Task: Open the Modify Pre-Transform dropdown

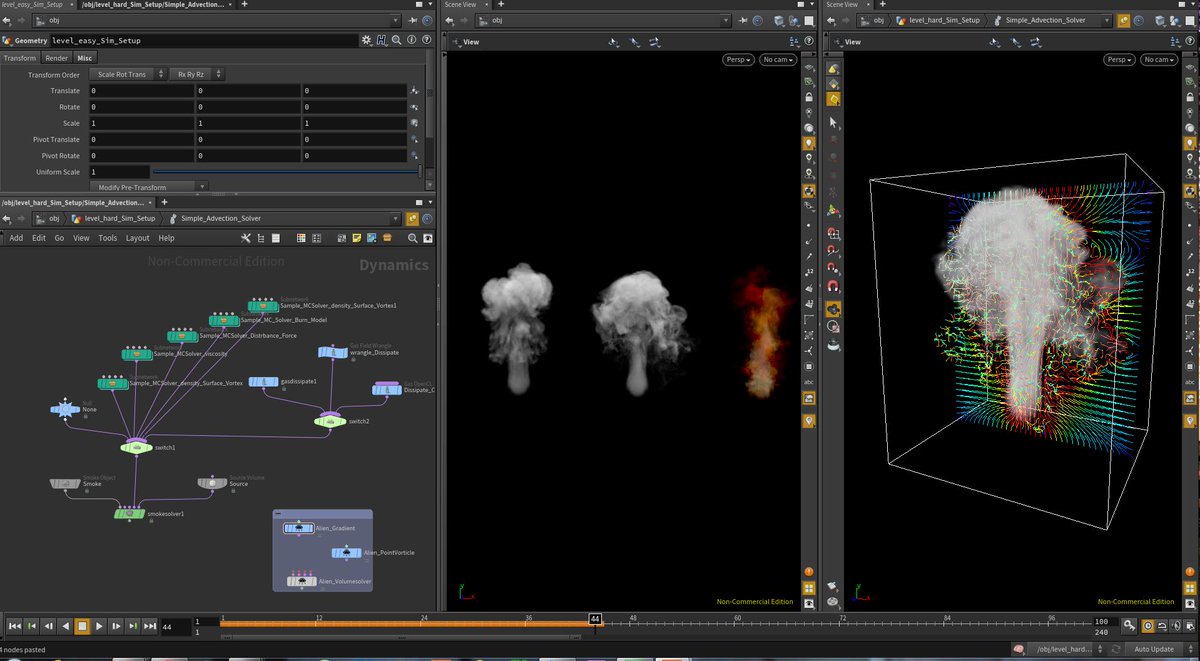Action: (148, 187)
